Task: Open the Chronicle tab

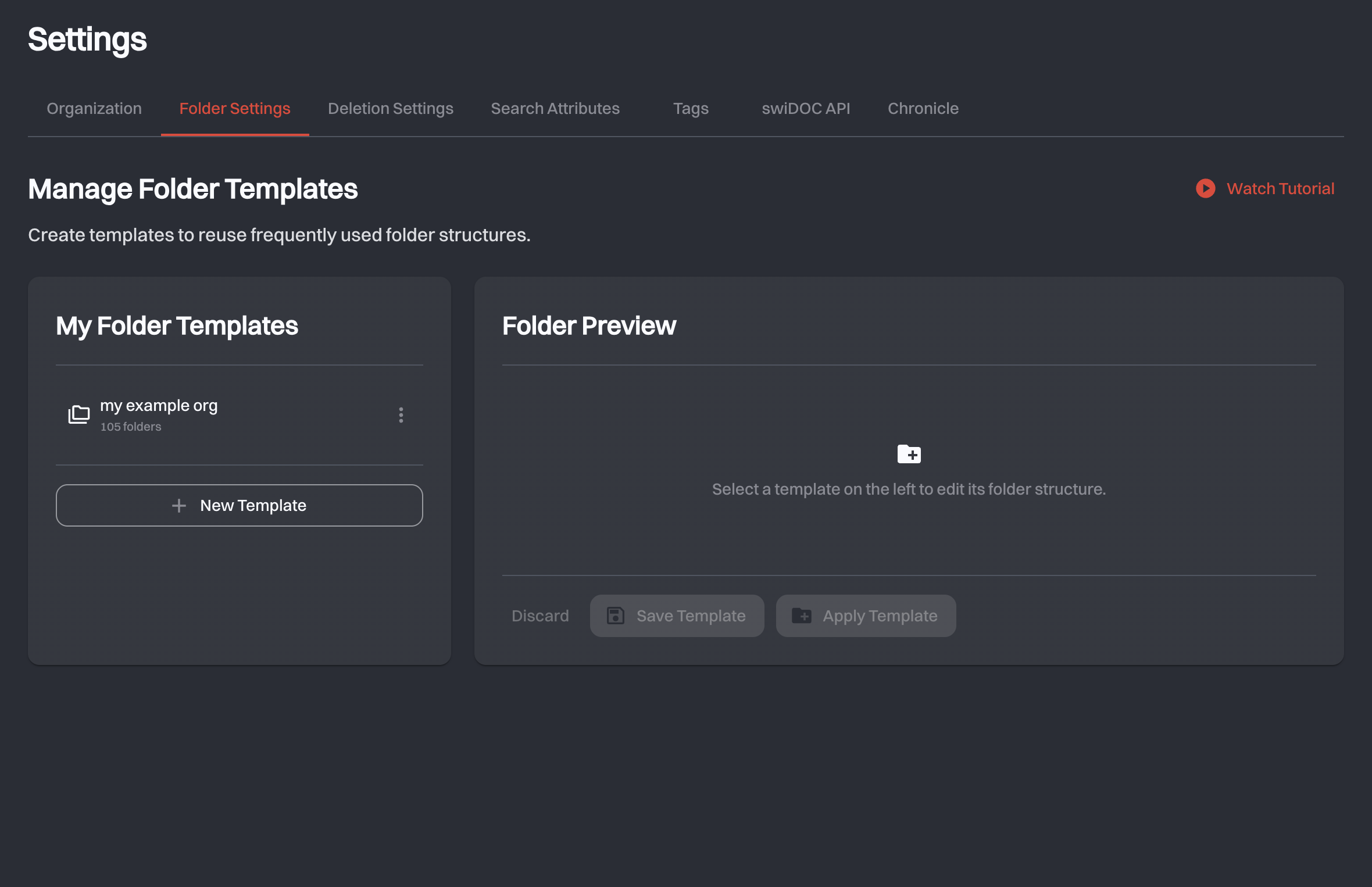Action: 923,109
